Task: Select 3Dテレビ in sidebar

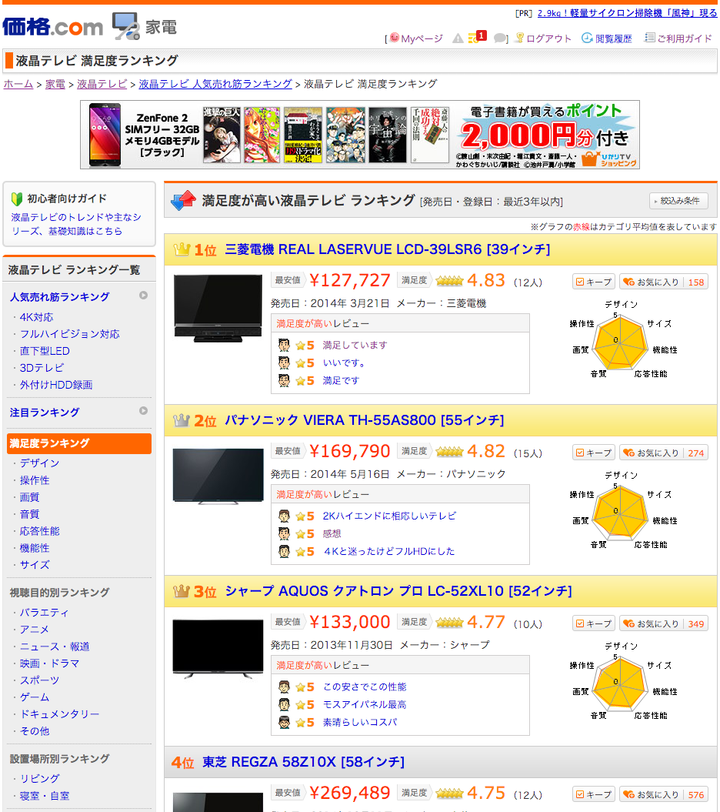Action: [x=41, y=368]
